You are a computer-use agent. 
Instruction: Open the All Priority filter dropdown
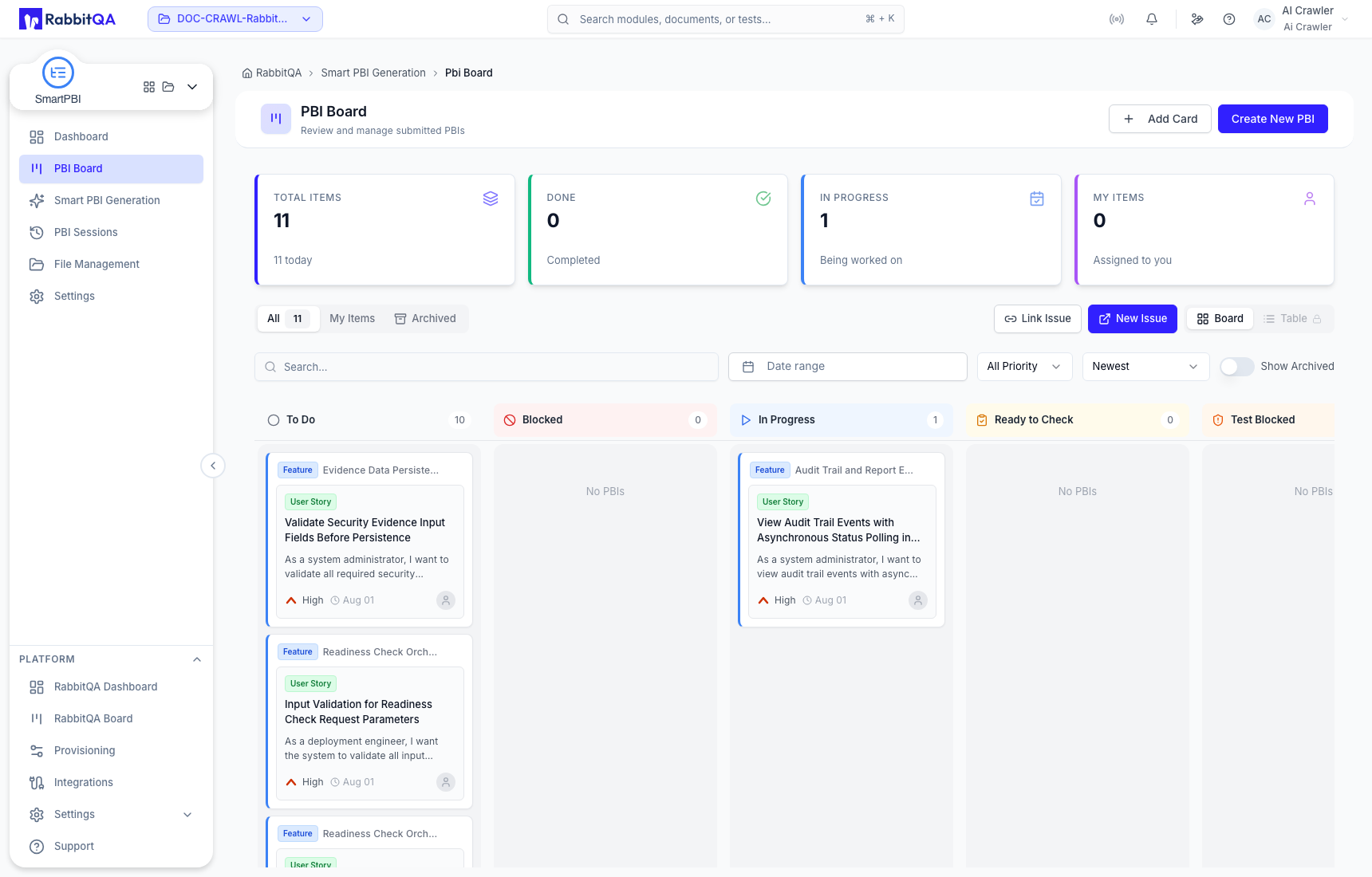(x=1024, y=367)
